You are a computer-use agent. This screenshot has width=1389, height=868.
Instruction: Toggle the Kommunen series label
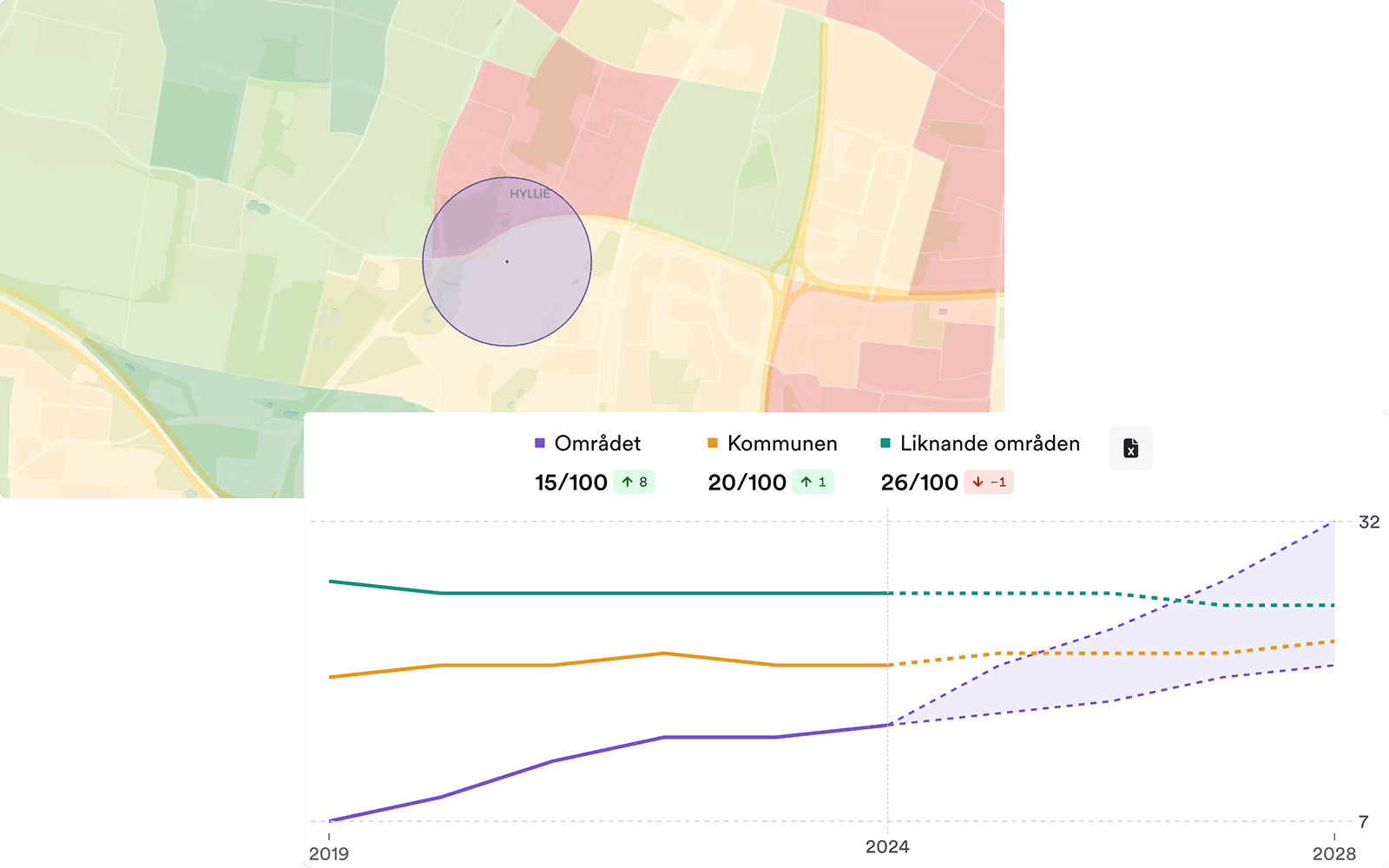(781, 444)
